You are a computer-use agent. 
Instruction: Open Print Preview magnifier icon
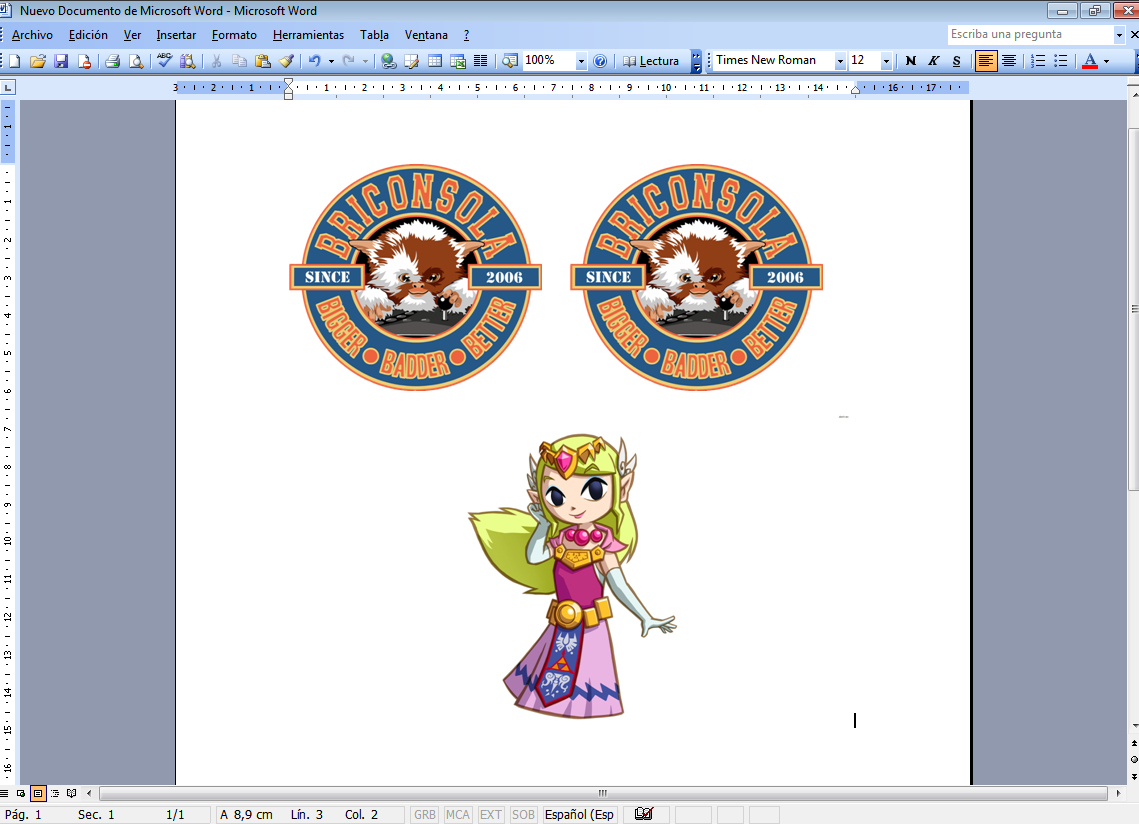136,61
